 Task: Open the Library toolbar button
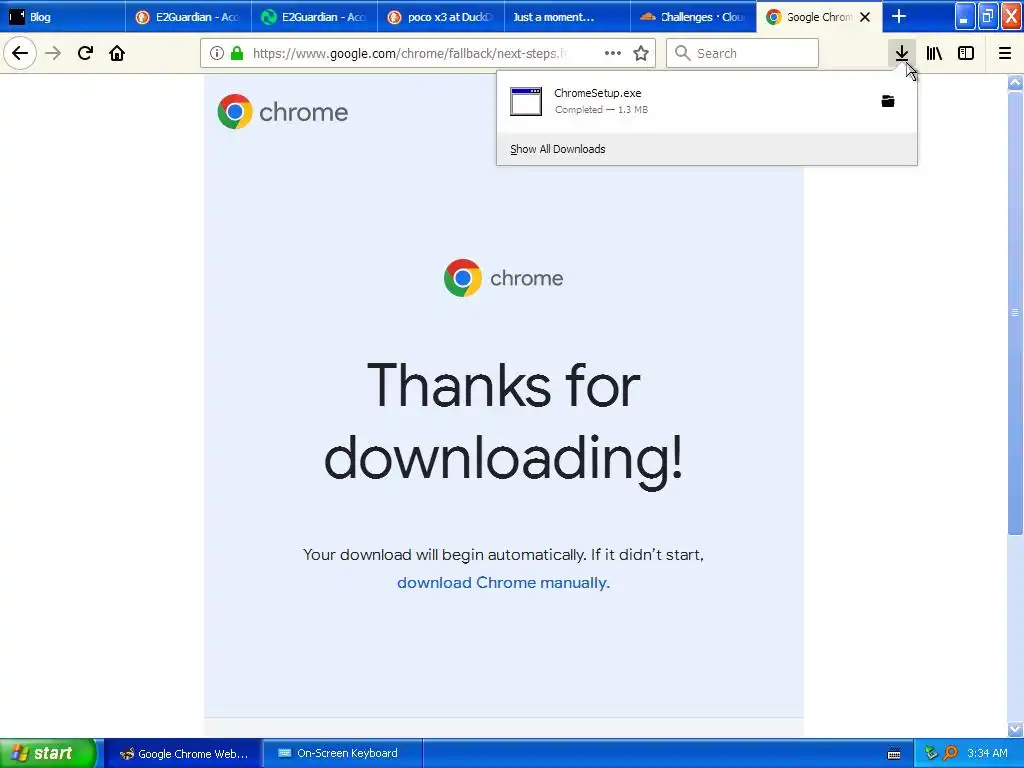tap(934, 53)
